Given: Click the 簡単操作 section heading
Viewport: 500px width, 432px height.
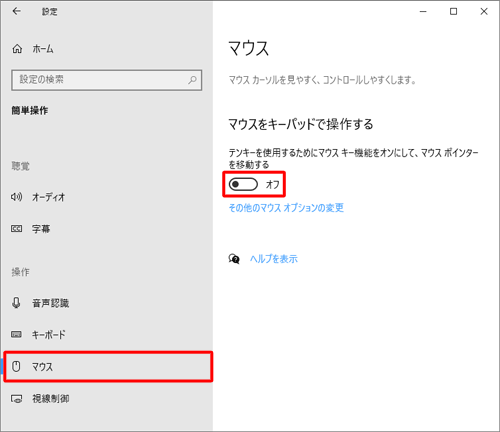Looking at the screenshot, I should pos(30,110).
